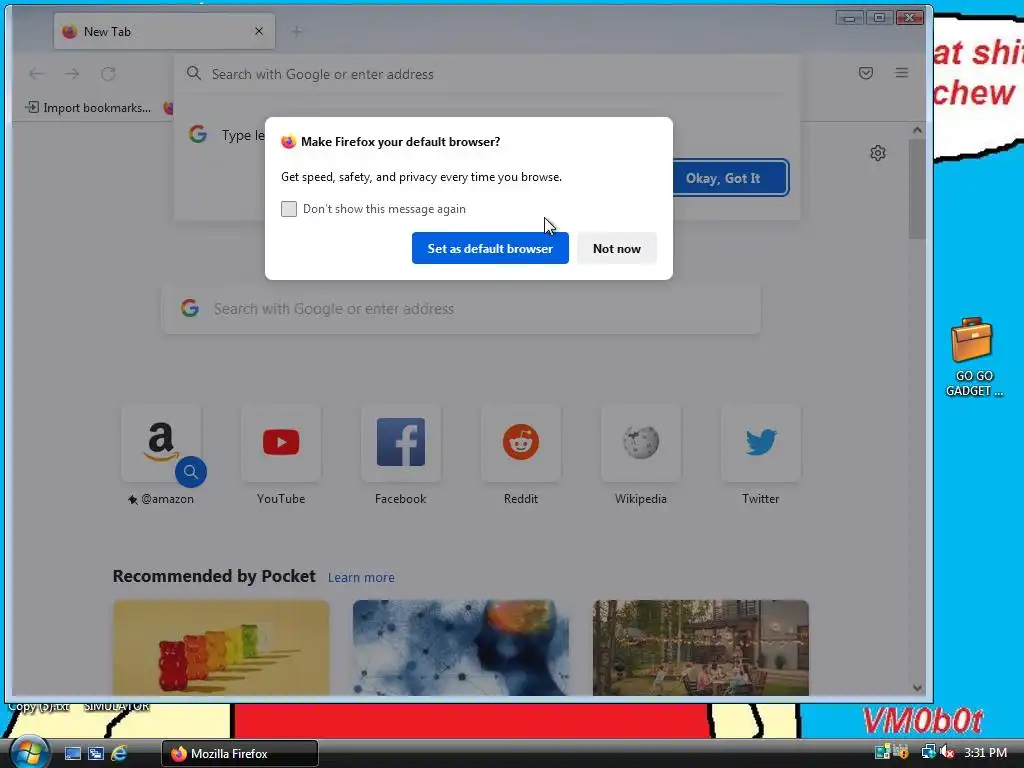Image resolution: width=1024 pixels, height=768 pixels.
Task: Open the gummy bears Pocket story thumbnail
Action: point(221,648)
